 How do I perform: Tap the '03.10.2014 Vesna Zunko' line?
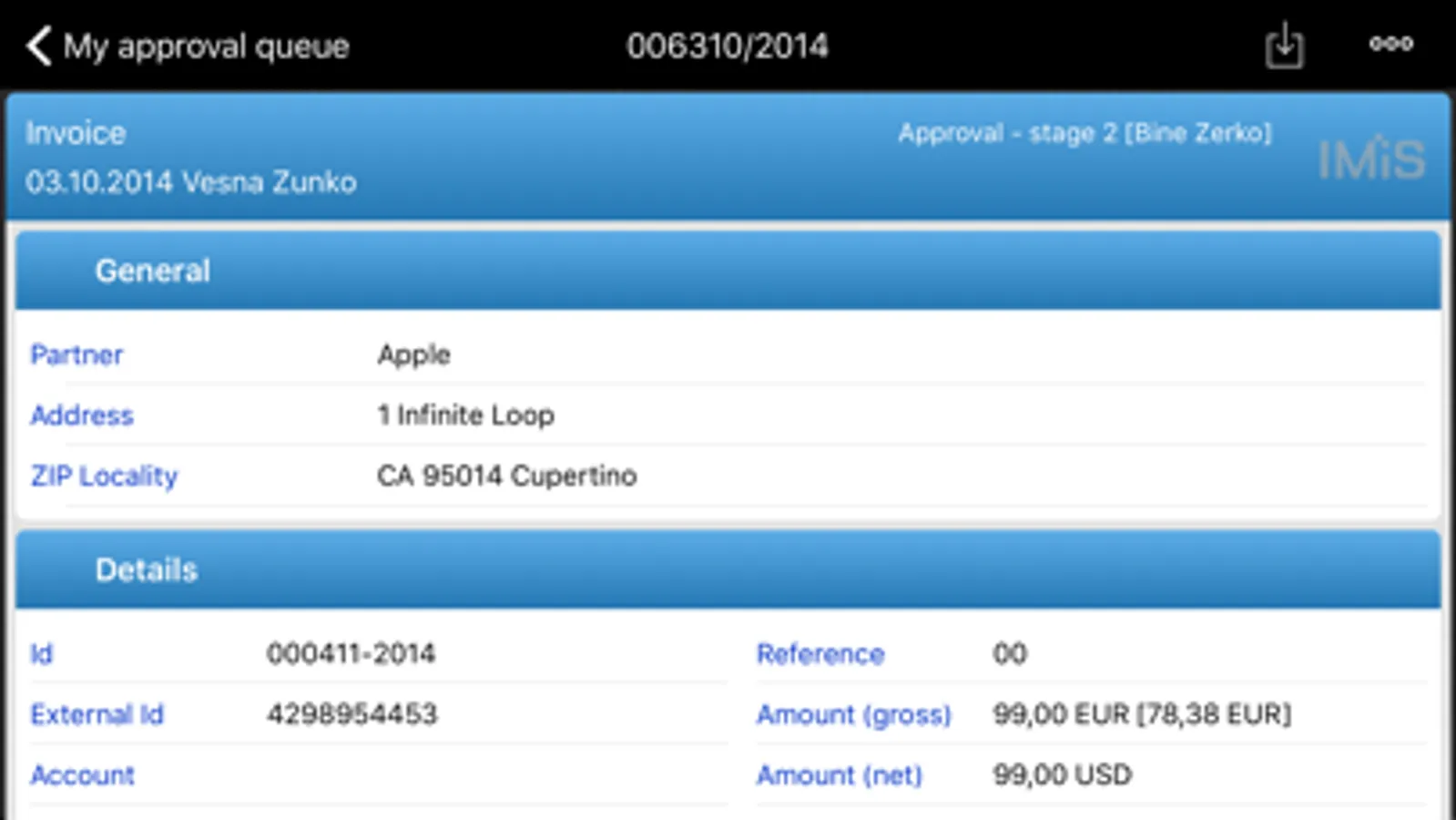pos(191,182)
